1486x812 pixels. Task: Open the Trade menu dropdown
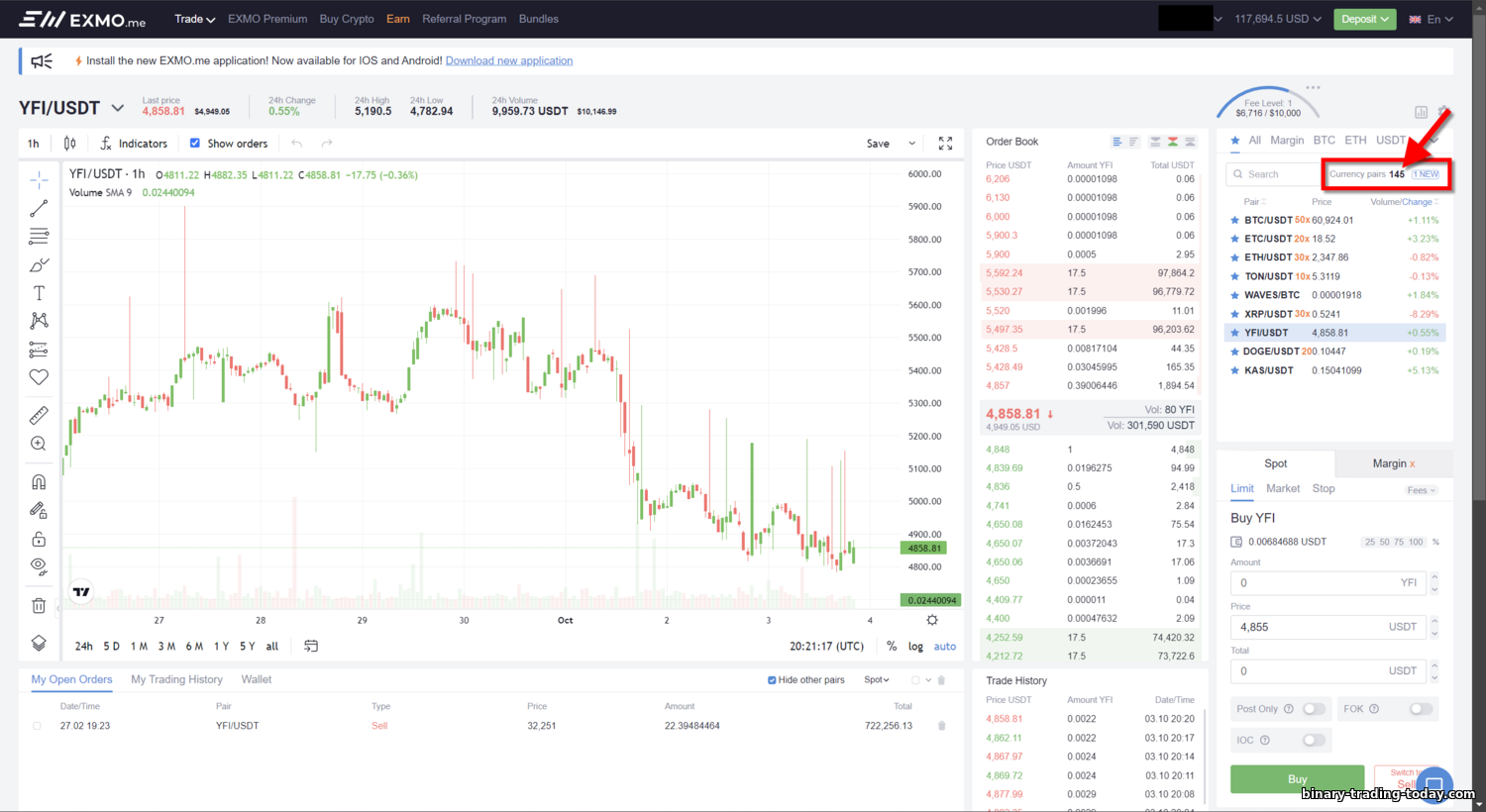194,19
